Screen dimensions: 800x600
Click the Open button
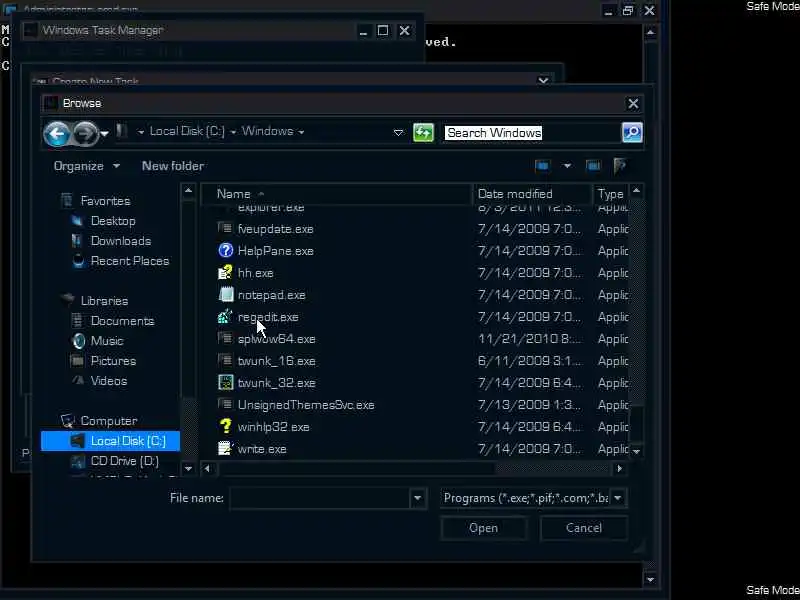(483, 528)
